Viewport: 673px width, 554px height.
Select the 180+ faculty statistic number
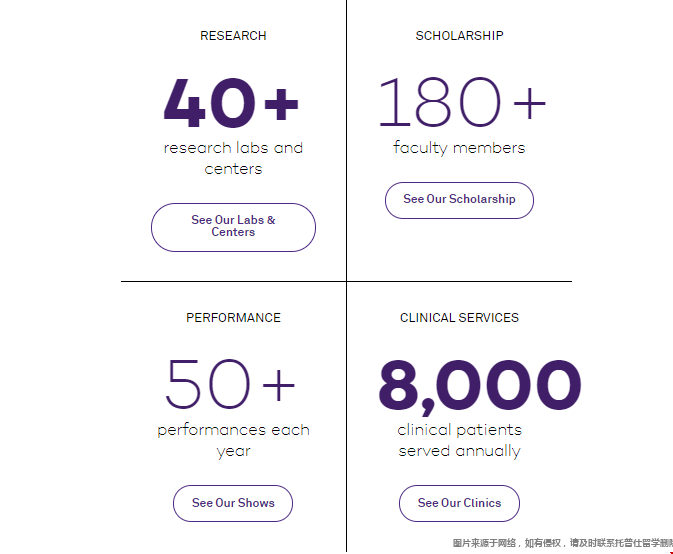point(461,103)
